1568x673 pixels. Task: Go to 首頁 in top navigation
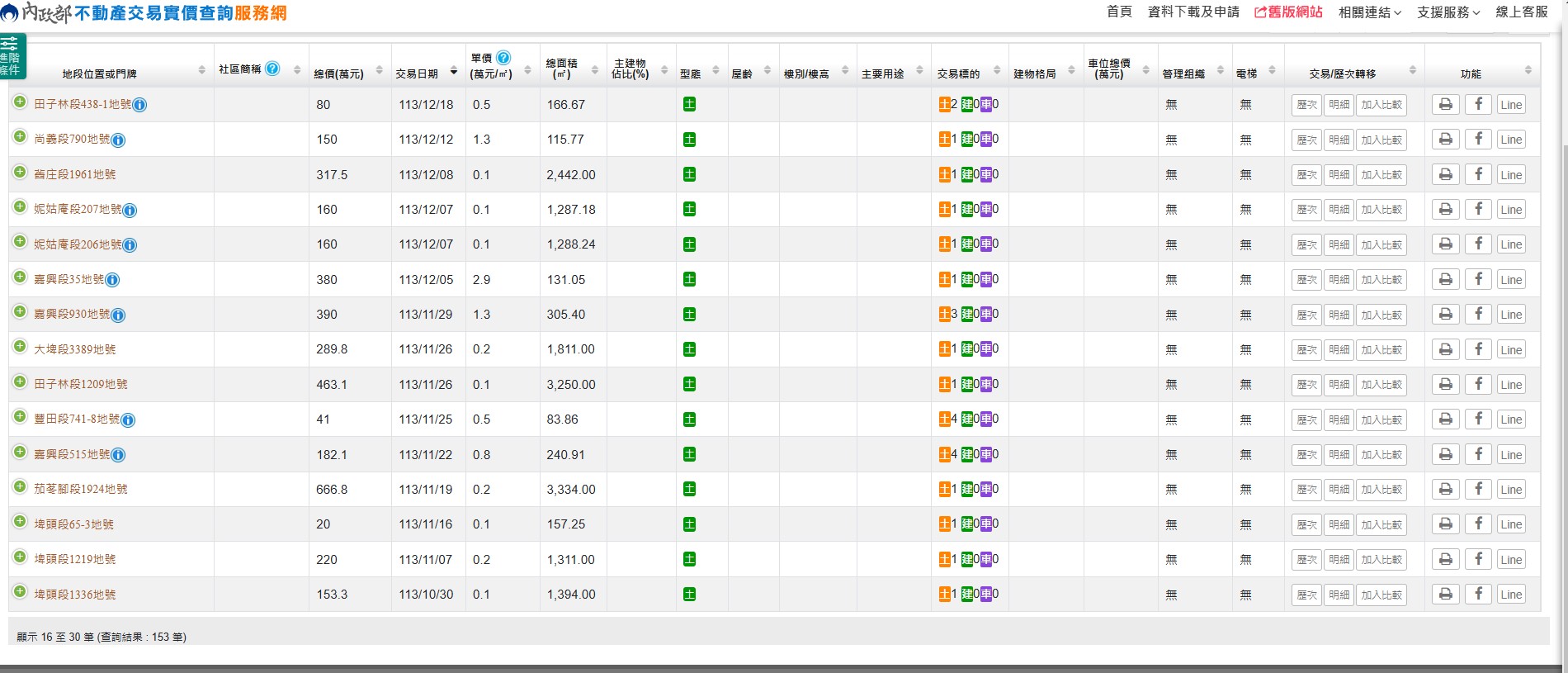pos(1119,12)
